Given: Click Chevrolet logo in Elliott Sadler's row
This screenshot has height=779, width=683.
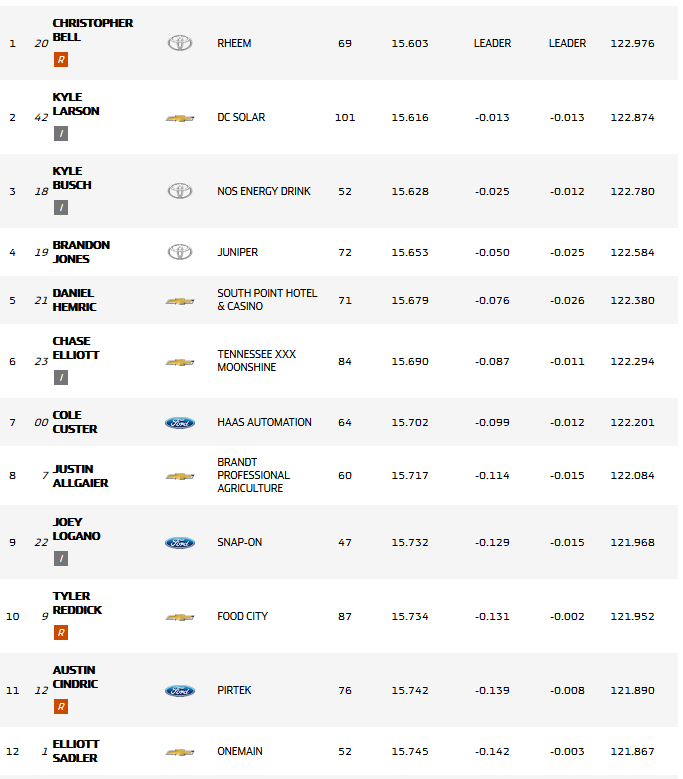Looking at the screenshot, I should 180,752.
